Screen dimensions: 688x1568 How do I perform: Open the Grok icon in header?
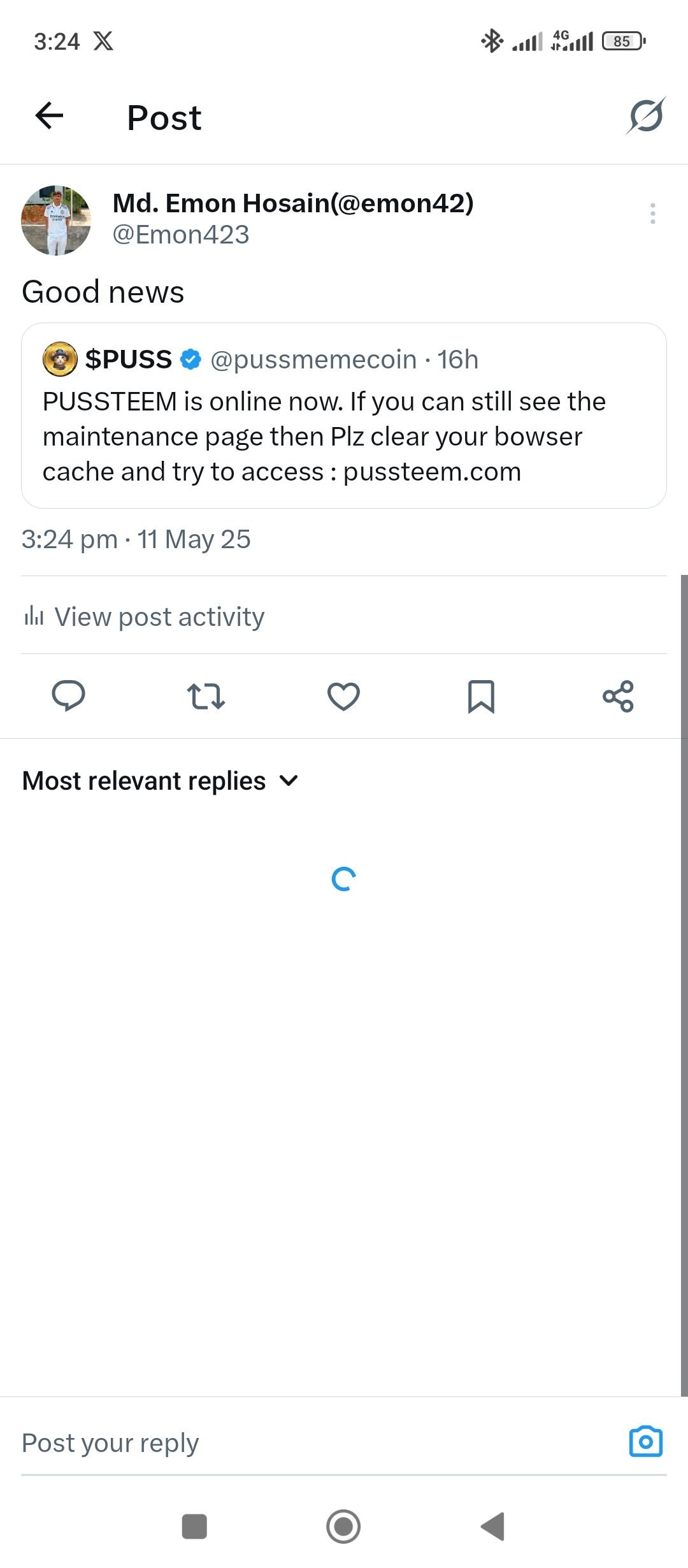[645, 116]
